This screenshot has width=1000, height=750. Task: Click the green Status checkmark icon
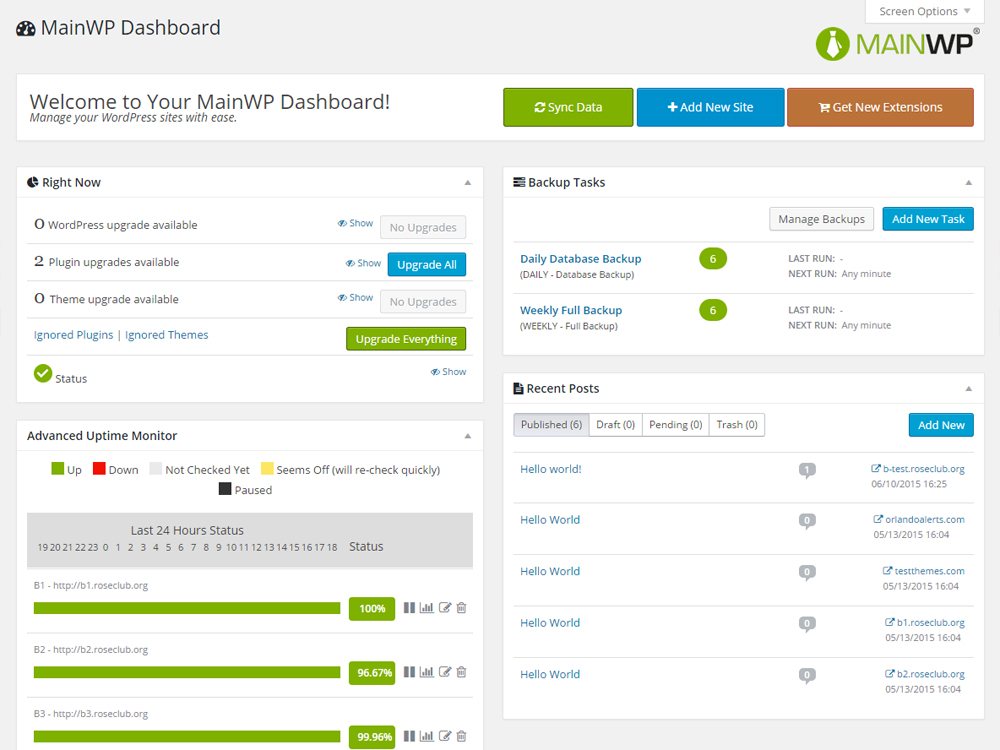pyautogui.click(x=43, y=374)
